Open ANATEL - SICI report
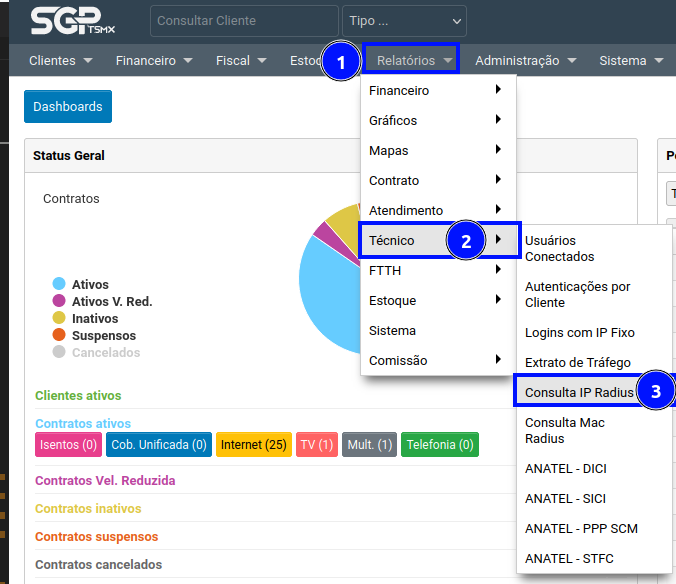 pyautogui.click(x=565, y=498)
